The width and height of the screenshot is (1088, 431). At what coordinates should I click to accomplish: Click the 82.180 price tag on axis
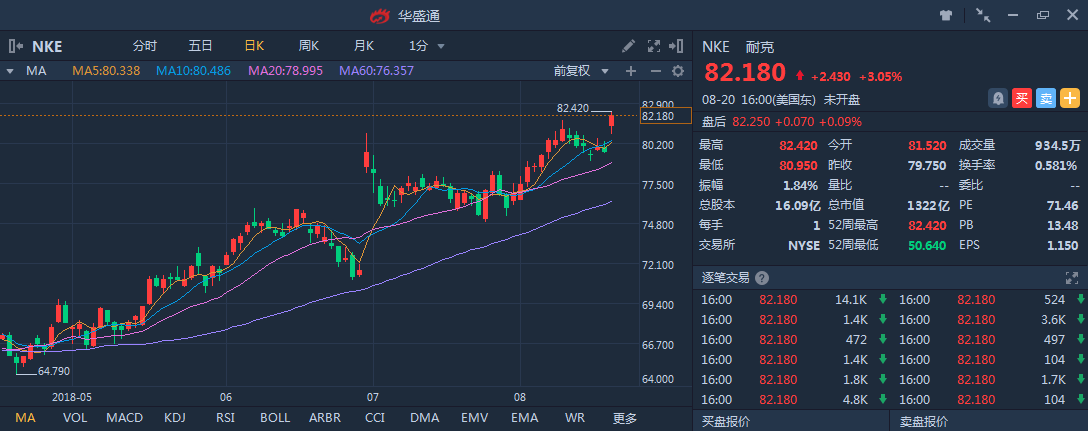(x=665, y=116)
